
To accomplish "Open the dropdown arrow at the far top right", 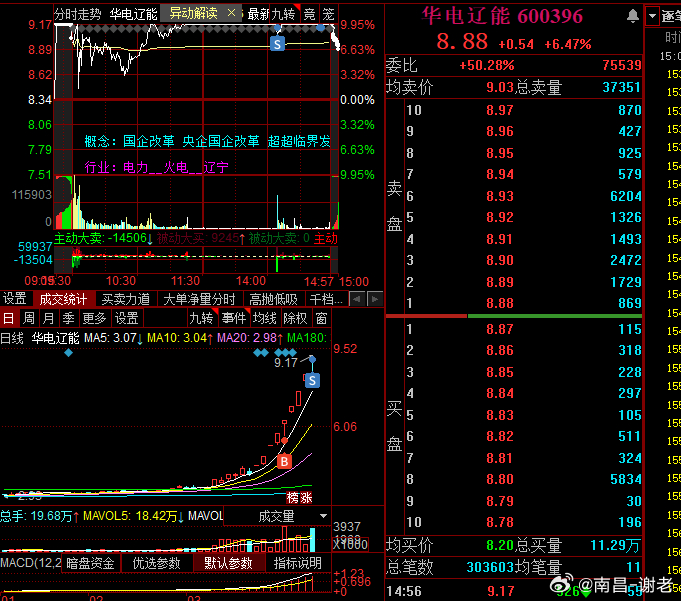I will coord(652,16).
